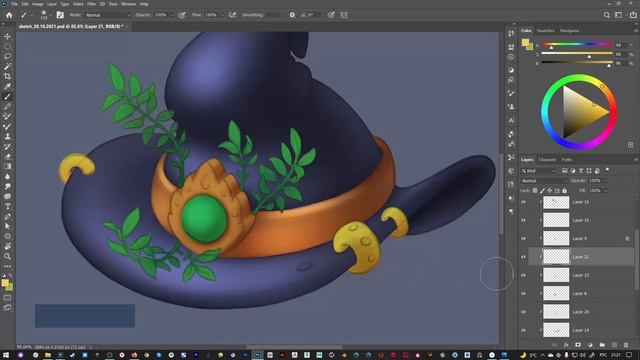The width and height of the screenshot is (640, 360).
Task: Select the Crop tool
Action: (7, 76)
